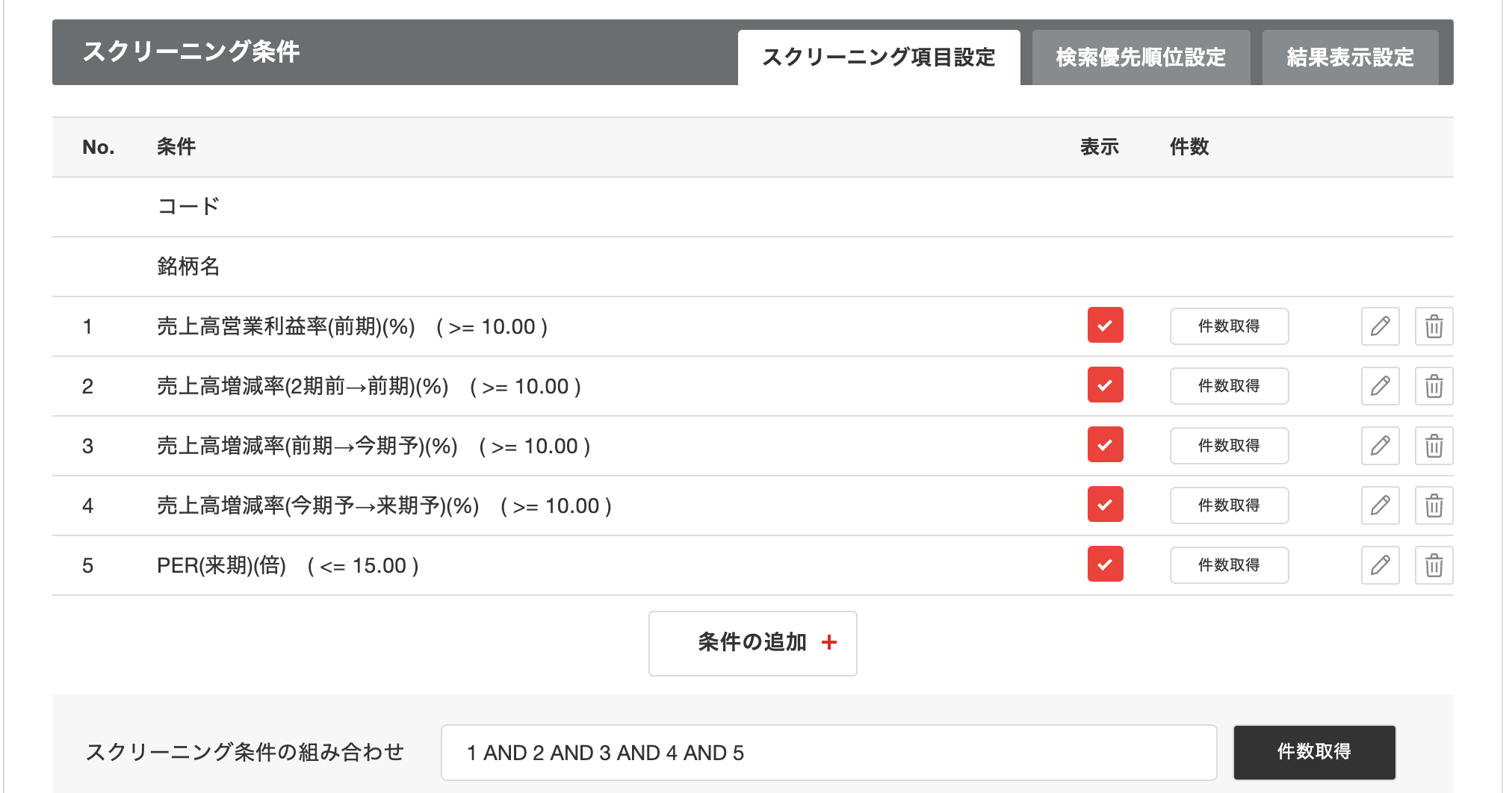Open the 結果表示設定 tab

pyautogui.click(x=1350, y=57)
